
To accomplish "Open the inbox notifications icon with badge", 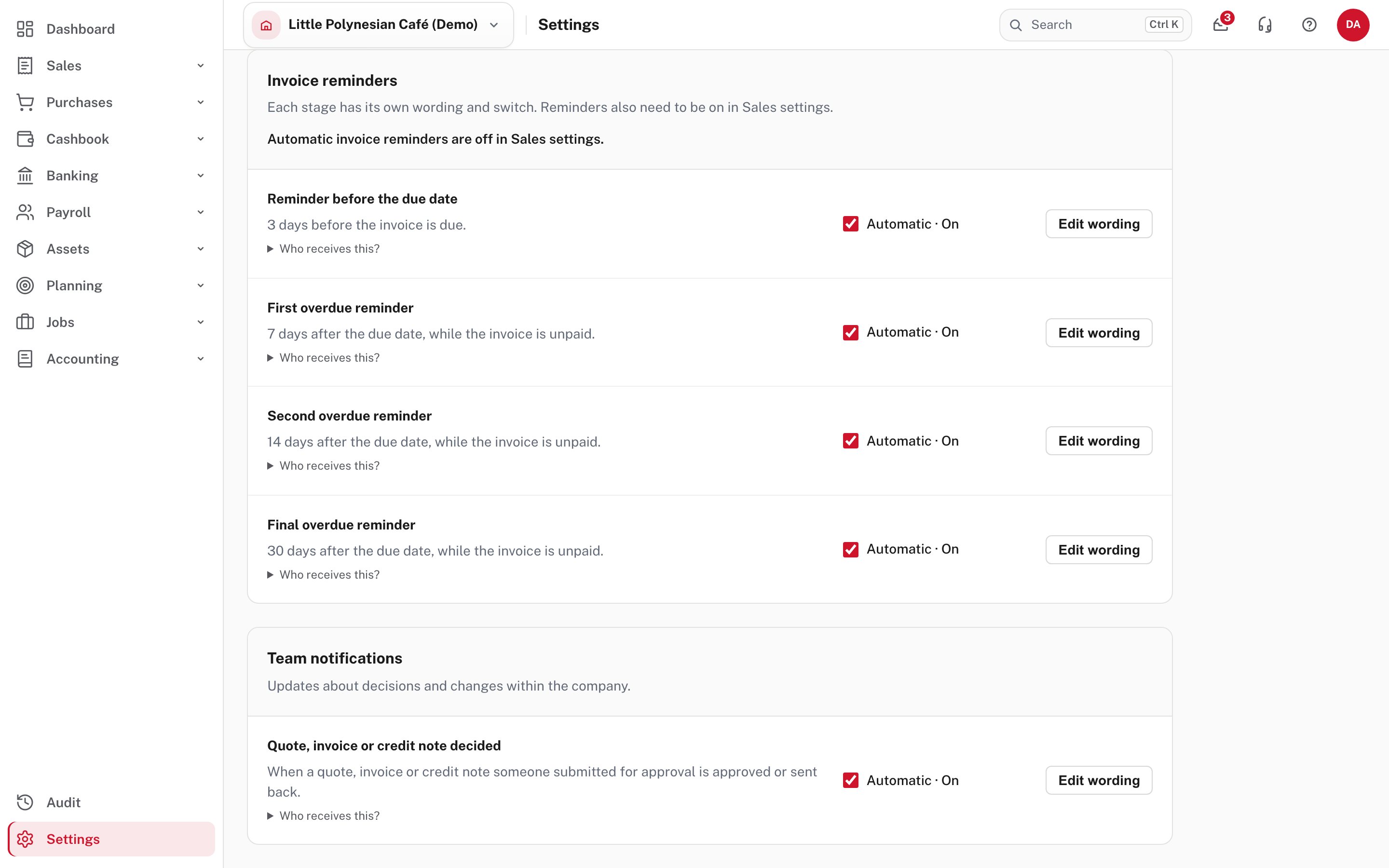I will point(1221,25).
